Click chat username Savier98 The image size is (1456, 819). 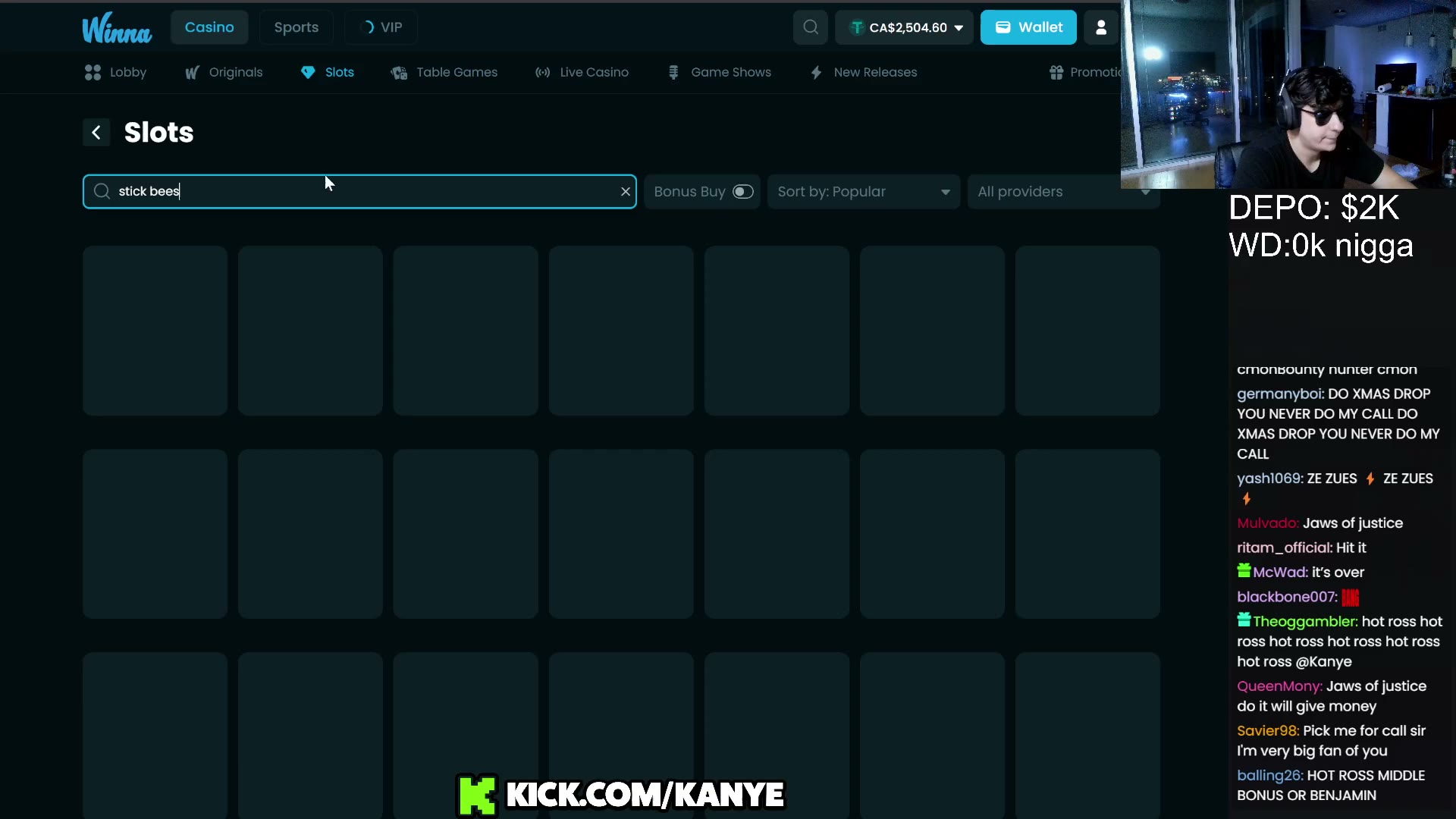pyautogui.click(x=1268, y=731)
